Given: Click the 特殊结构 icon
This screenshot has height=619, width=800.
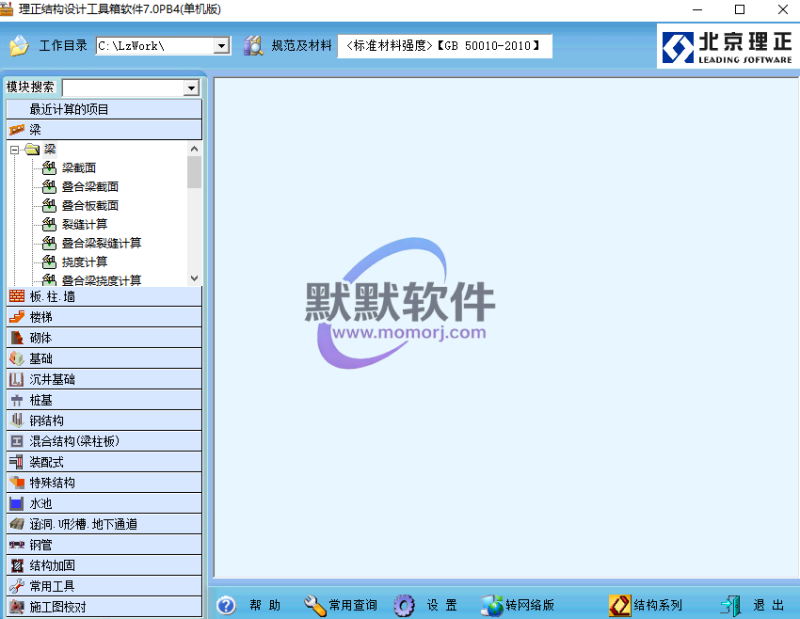Looking at the screenshot, I should [x=17, y=482].
